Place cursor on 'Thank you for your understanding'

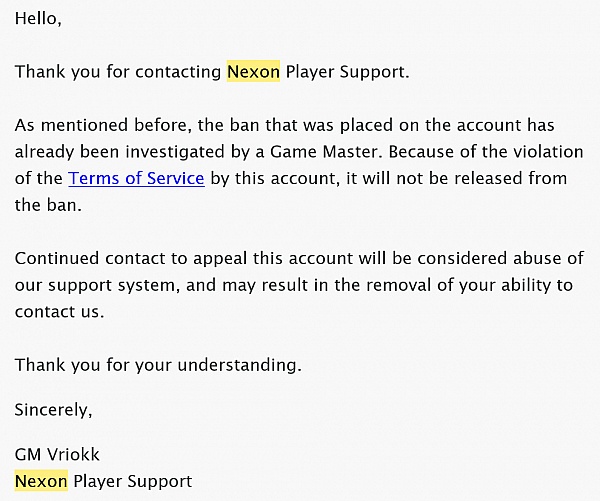[x=158, y=364]
